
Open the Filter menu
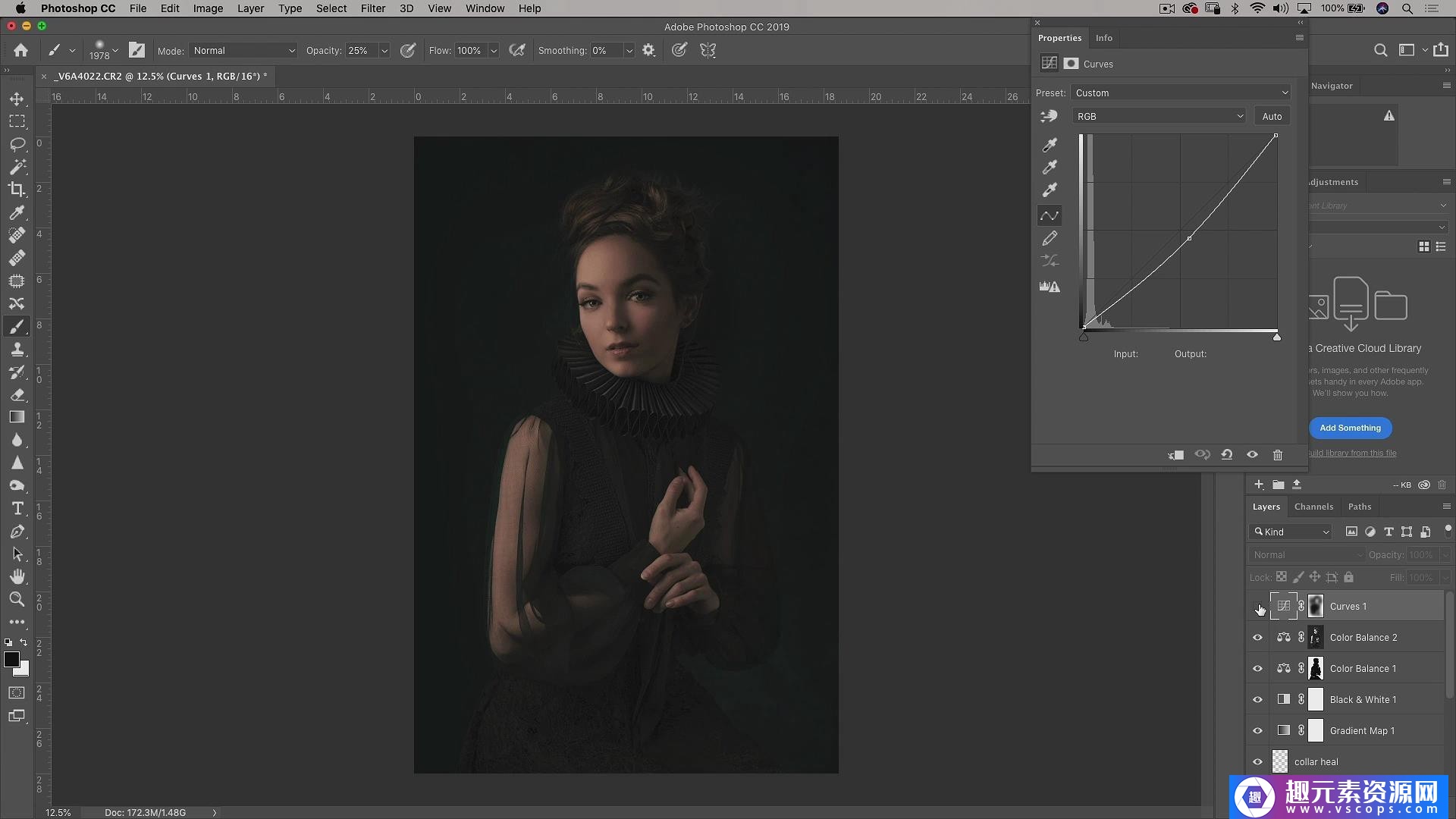coord(372,8)
